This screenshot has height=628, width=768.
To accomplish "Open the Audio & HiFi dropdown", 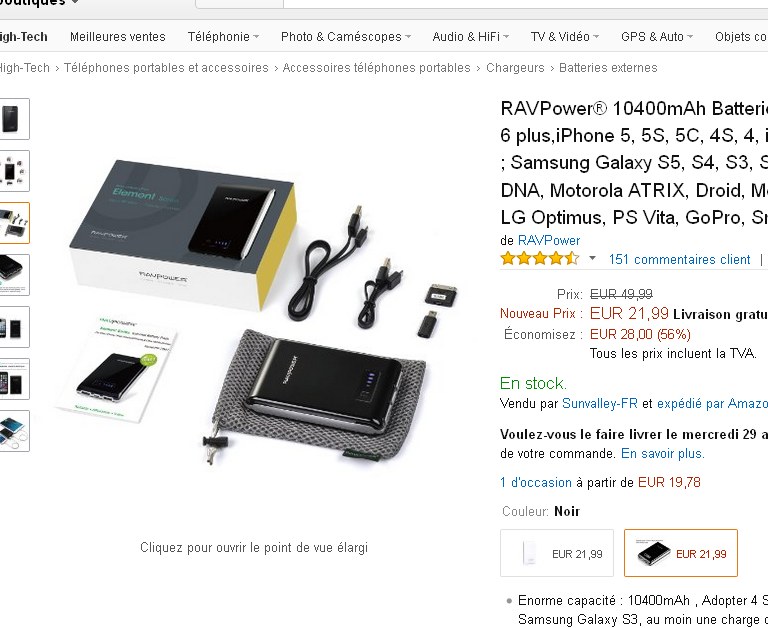I will (471, 37).
